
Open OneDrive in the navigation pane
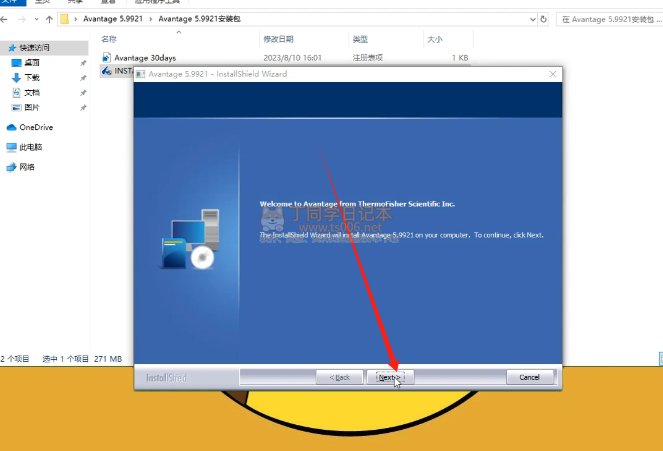click(x=36, y=127)
